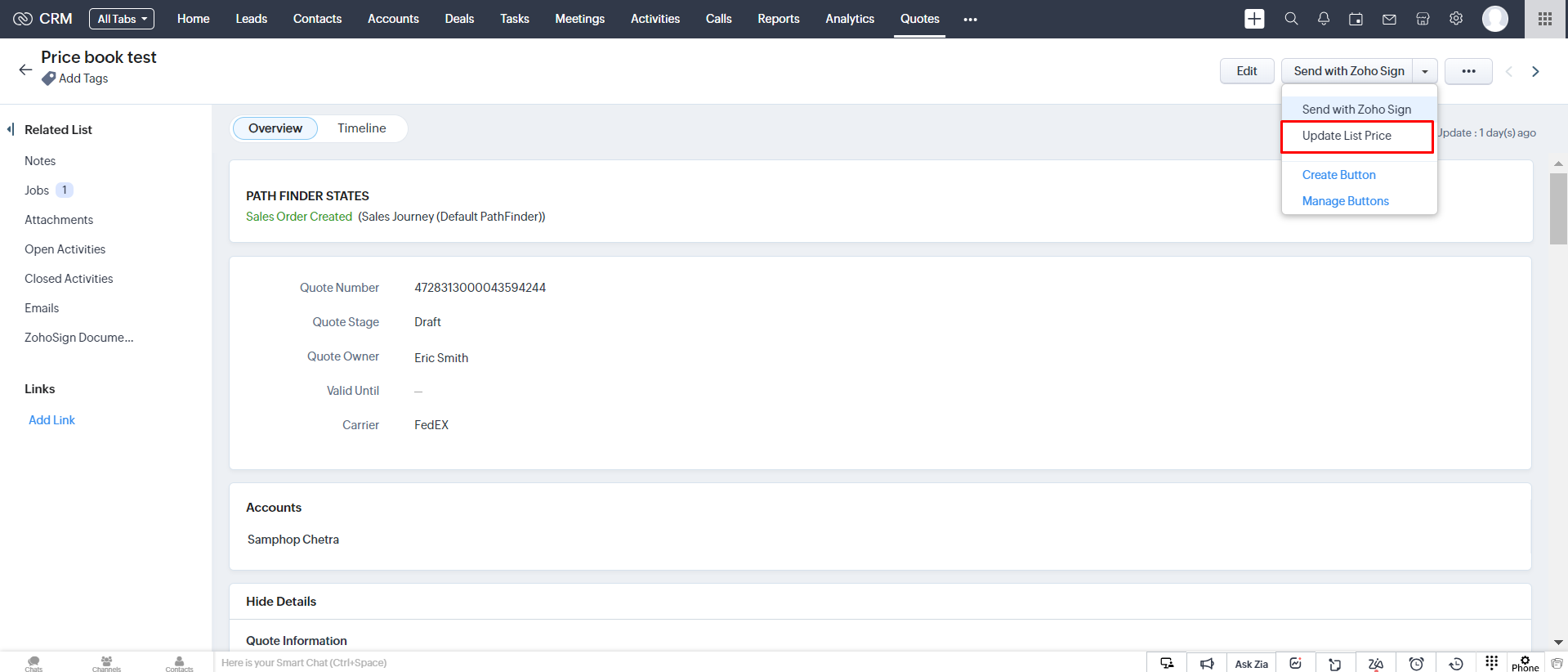Click the search magnifier icon
This screenshot has height=672, width=1568.
[1291, 19]
